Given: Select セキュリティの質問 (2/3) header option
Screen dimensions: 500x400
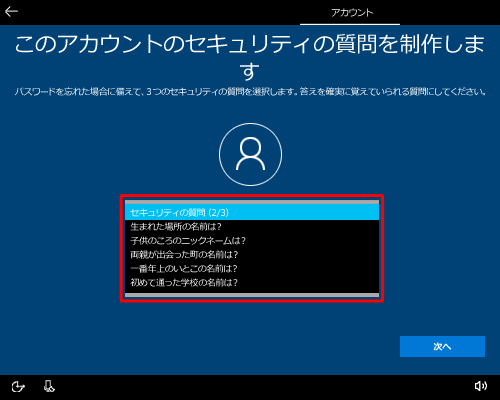Looking at the screenshot, I should (252, 212).
